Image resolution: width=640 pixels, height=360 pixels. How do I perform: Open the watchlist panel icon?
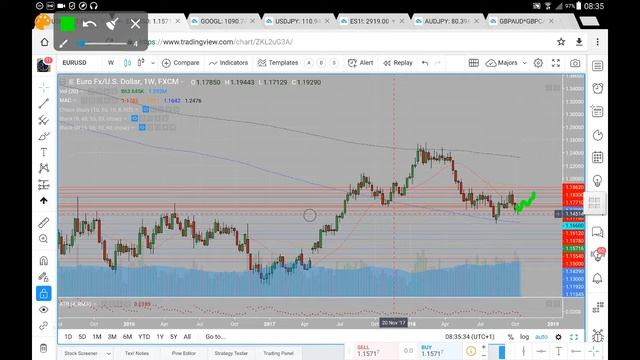[x=598, y=66]
